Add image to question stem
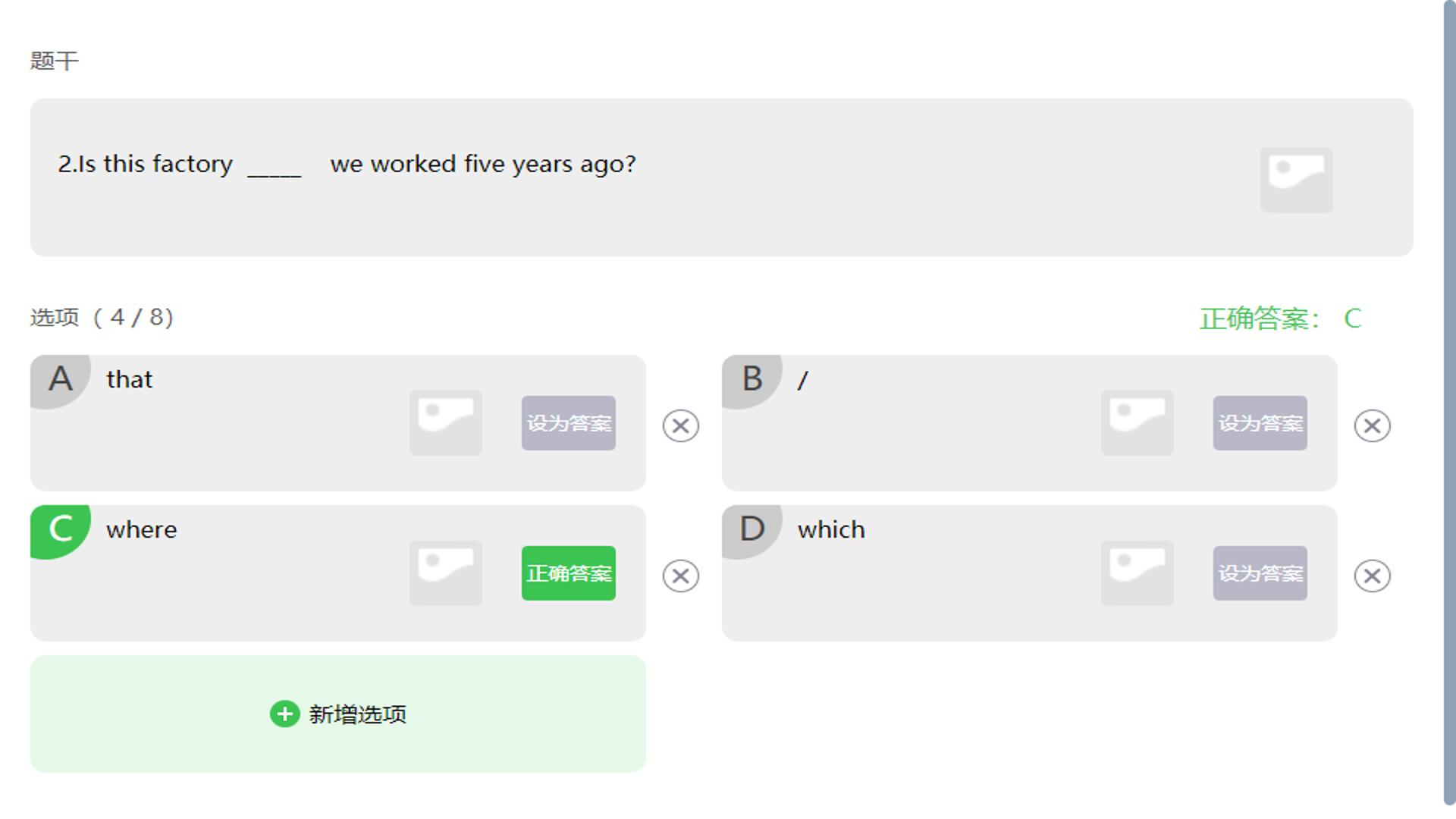1456x819 pixels. click(x=1296, y=180)
